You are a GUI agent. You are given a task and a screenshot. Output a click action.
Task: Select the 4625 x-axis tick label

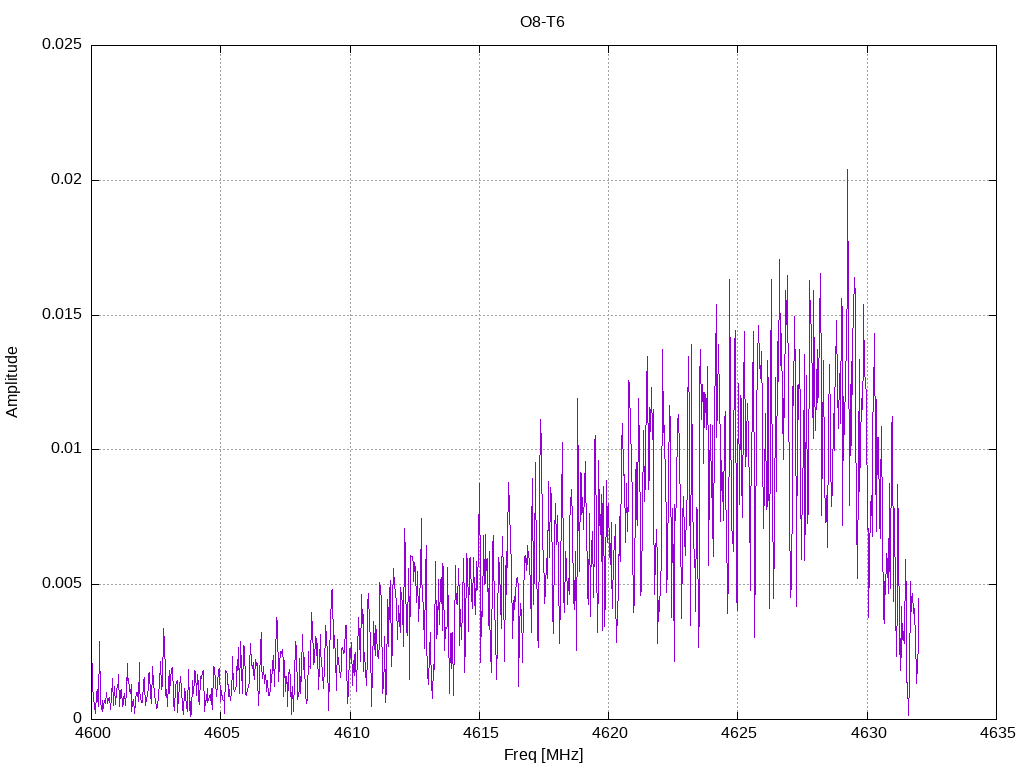coord(737,734)
